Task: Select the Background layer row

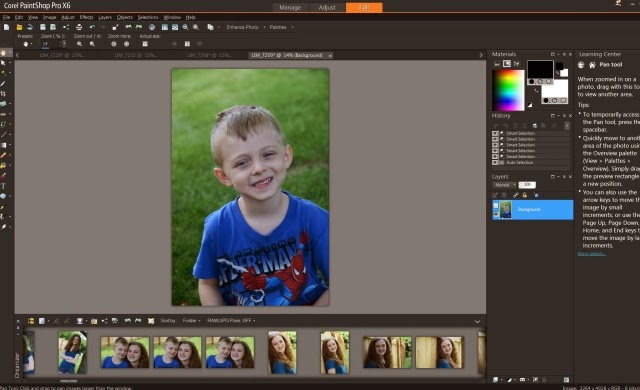Action: point(532,210)
